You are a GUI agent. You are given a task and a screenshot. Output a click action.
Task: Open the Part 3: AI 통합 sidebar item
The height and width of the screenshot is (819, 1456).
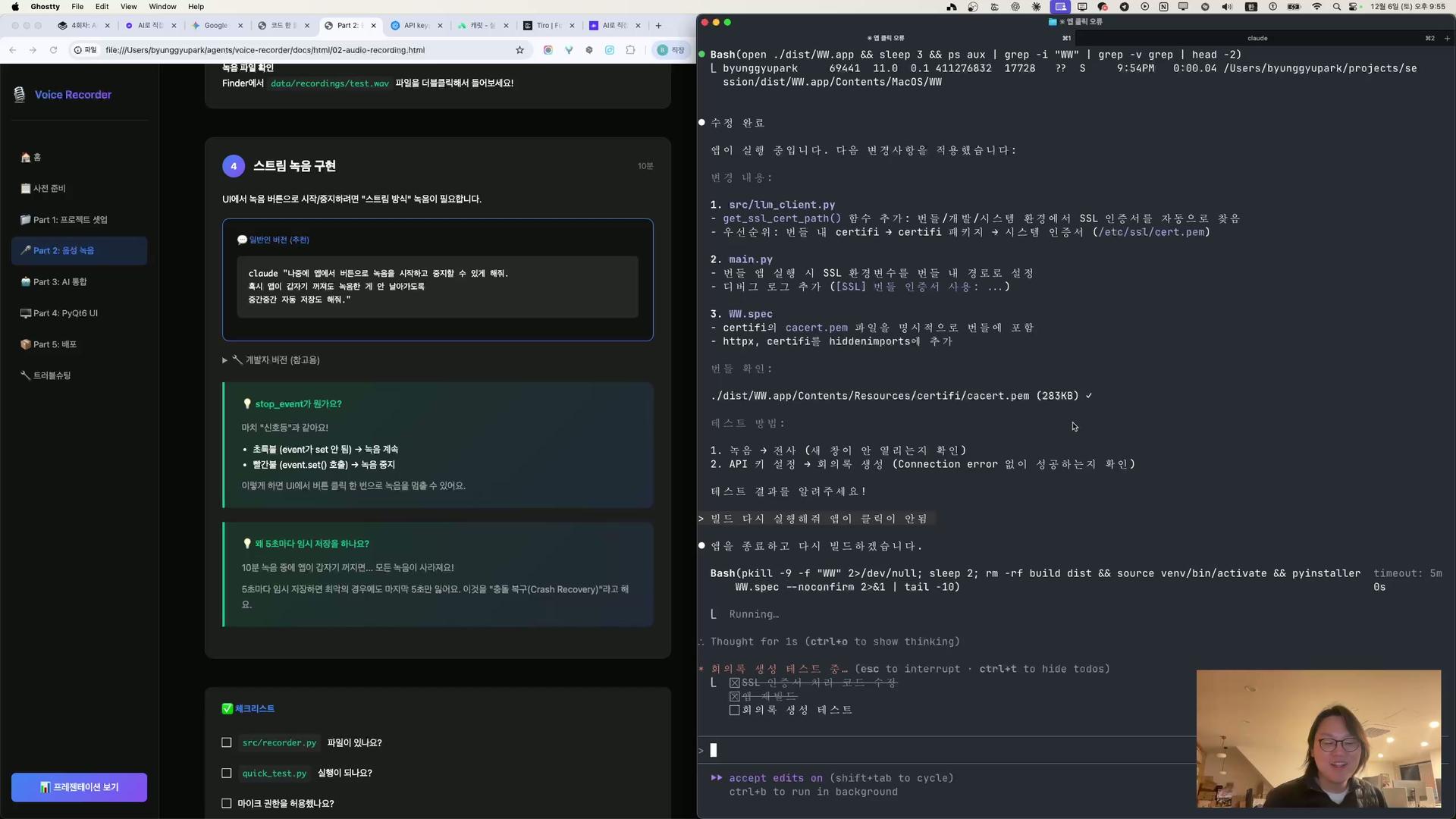60,282
